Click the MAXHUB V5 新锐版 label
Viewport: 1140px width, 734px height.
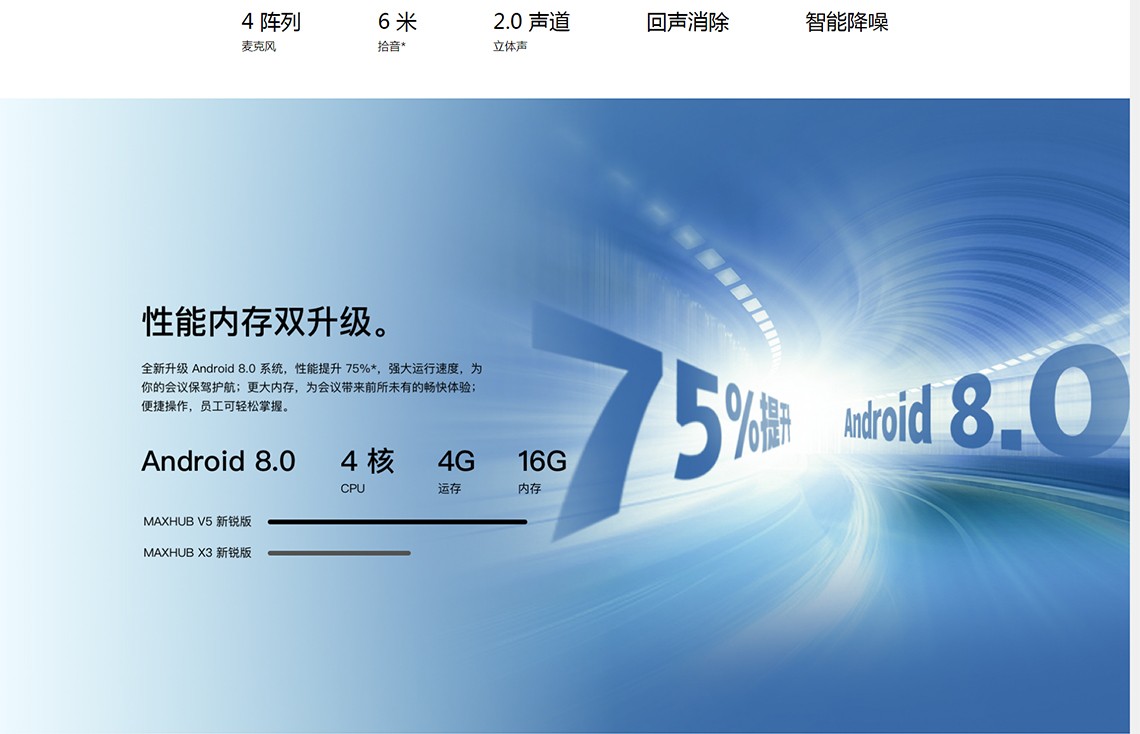click(x=197, y=522)
